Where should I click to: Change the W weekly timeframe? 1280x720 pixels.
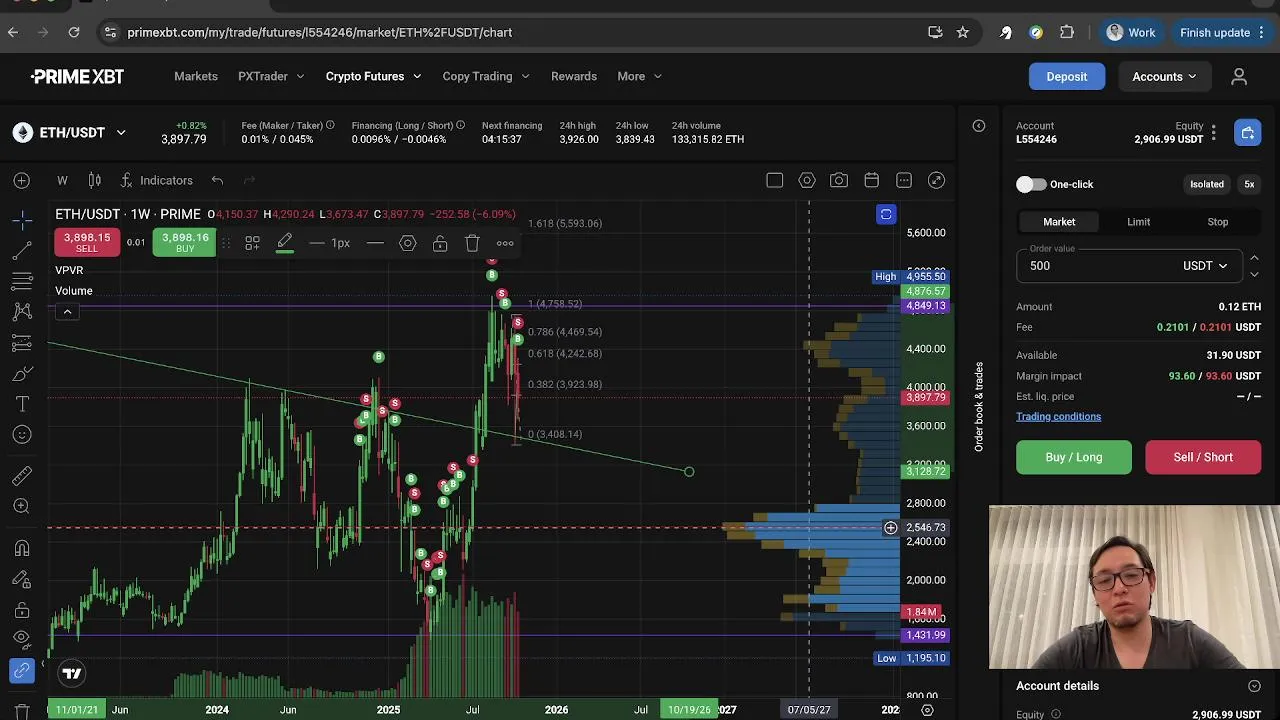tap(62, 181)
